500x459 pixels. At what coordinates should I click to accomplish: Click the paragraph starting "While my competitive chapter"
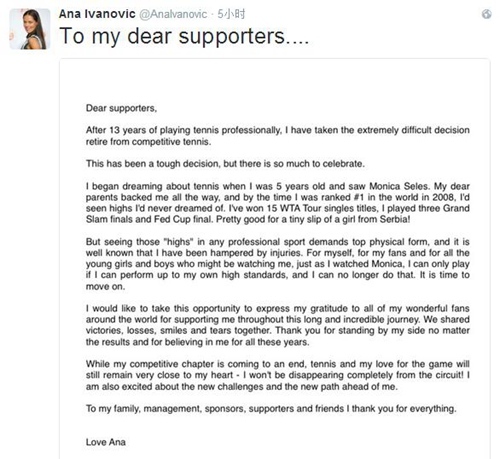coord(278,375)
